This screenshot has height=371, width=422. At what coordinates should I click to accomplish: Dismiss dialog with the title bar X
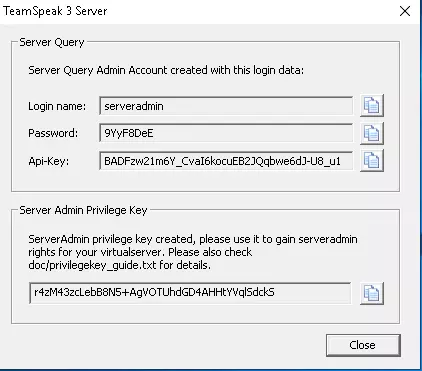tap(405, 11)
